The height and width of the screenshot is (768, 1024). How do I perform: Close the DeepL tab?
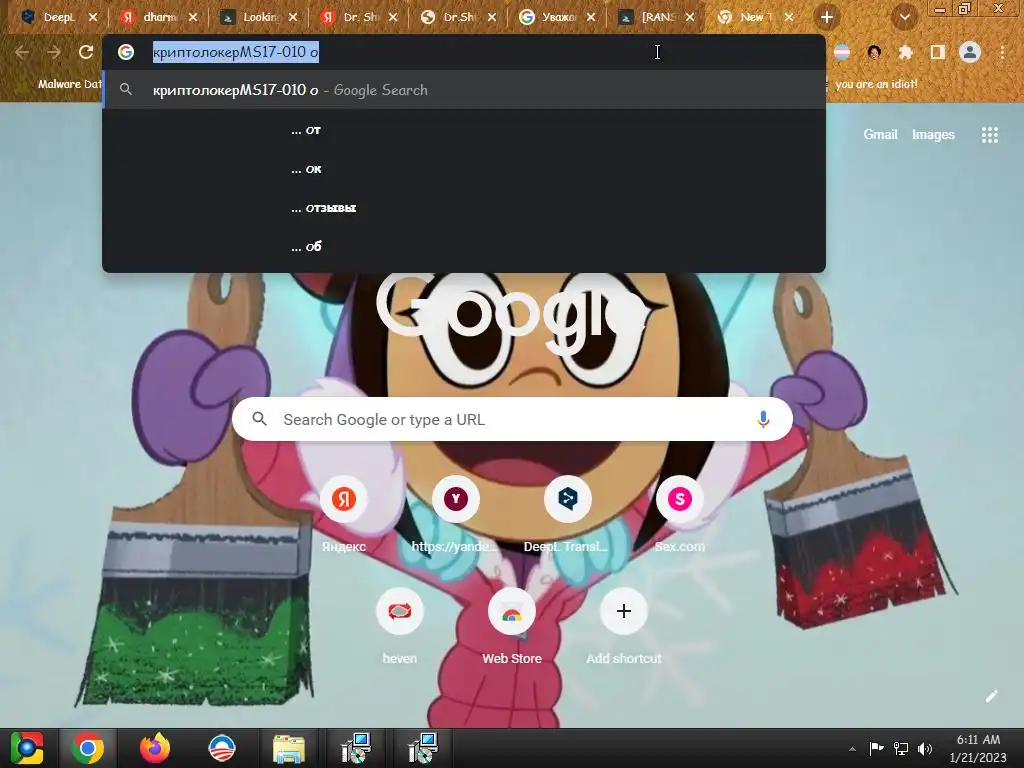point(93,18)
